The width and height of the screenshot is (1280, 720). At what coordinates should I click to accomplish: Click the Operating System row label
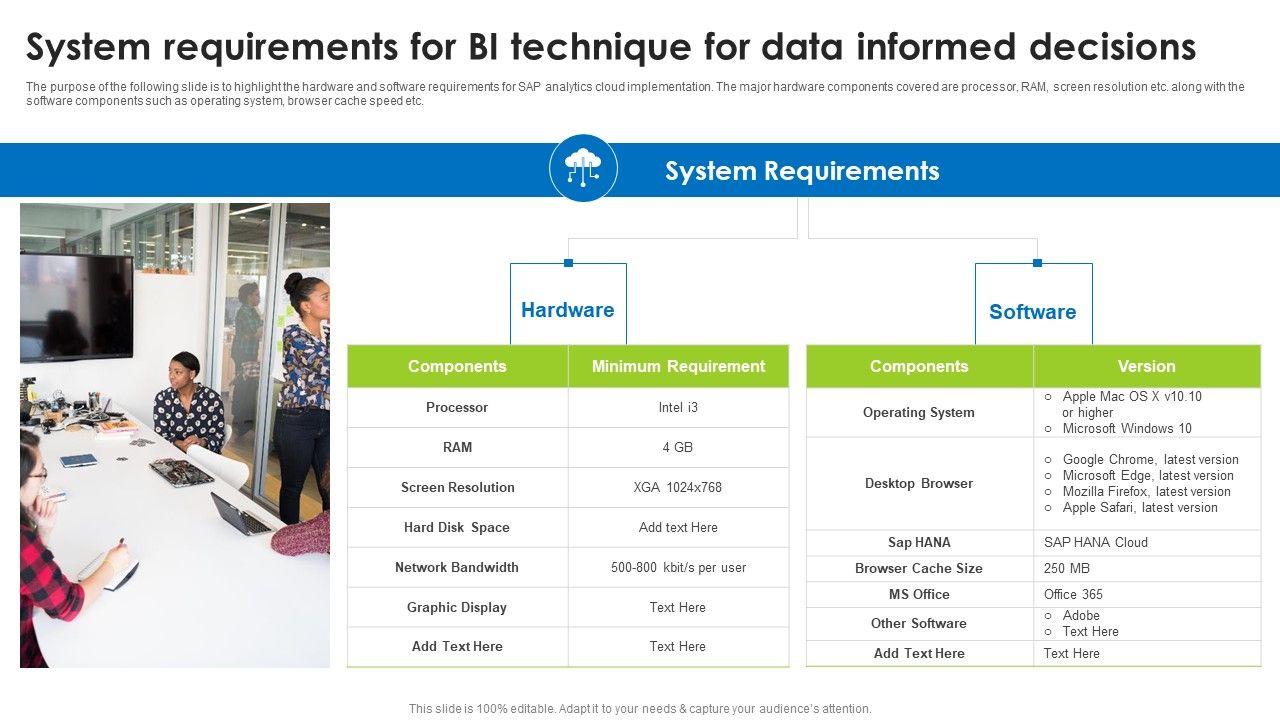tap(918, 412)
